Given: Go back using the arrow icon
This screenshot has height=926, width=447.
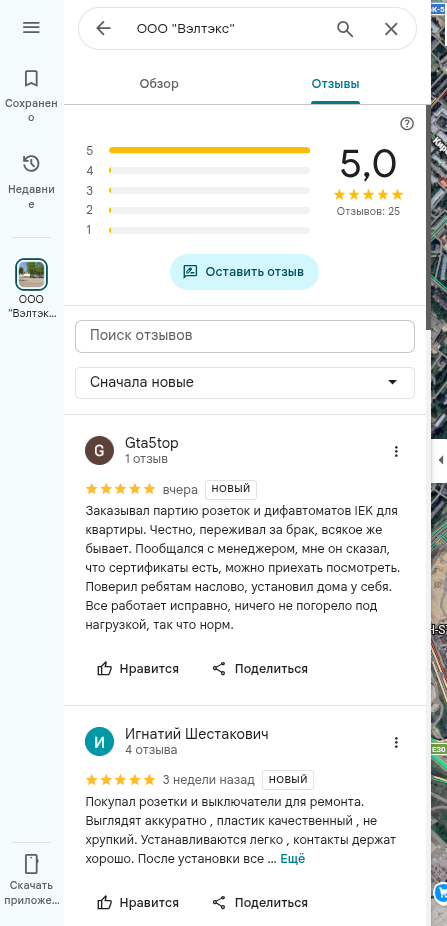Looking at the screenshot, I should coord(103,28).
